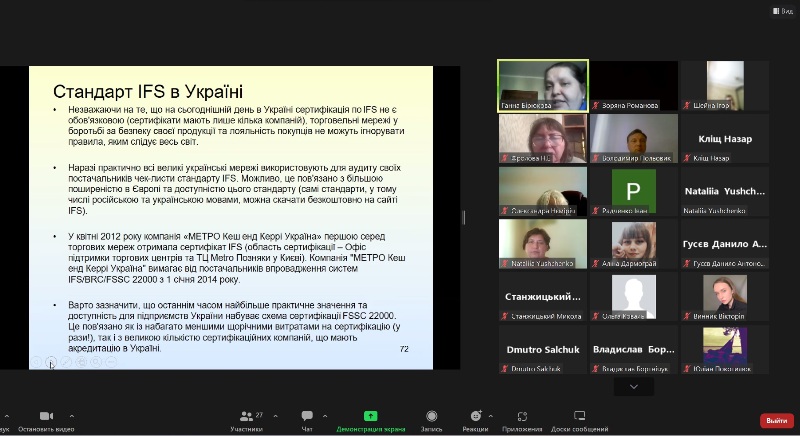Image resolution: width=800 pixels, height=436 pixels.
Task: Select Nataliia Yushchenko's camera video tile
Action: tap(543, 244)
